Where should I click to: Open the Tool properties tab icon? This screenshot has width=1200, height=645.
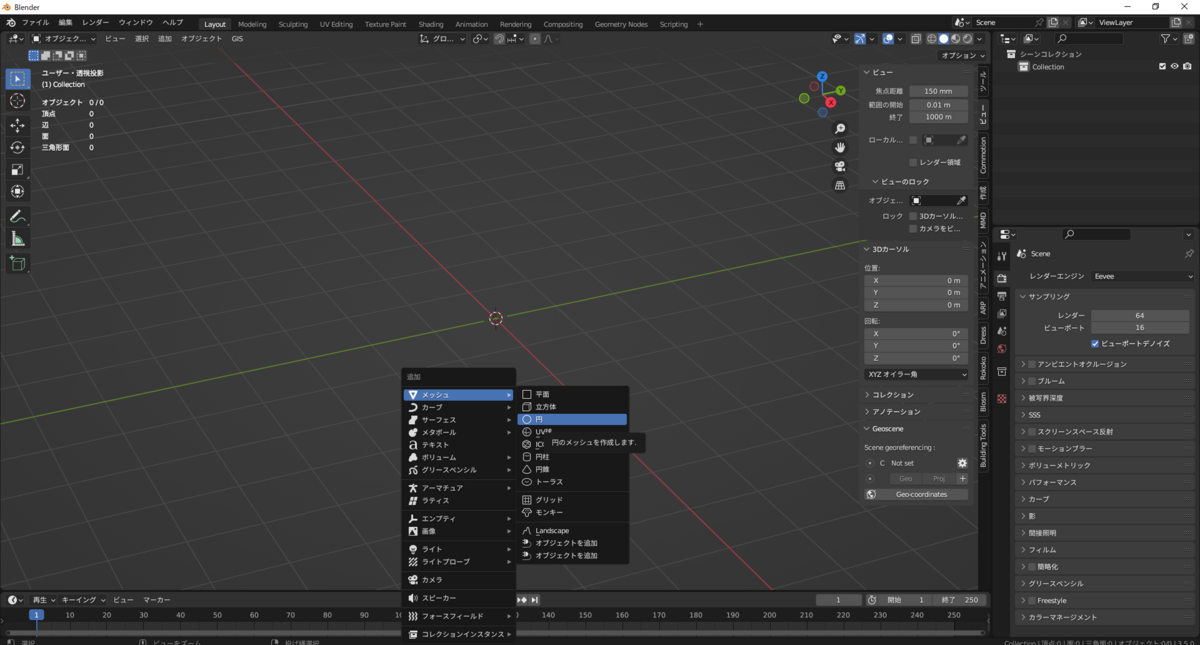[1002, 257]
